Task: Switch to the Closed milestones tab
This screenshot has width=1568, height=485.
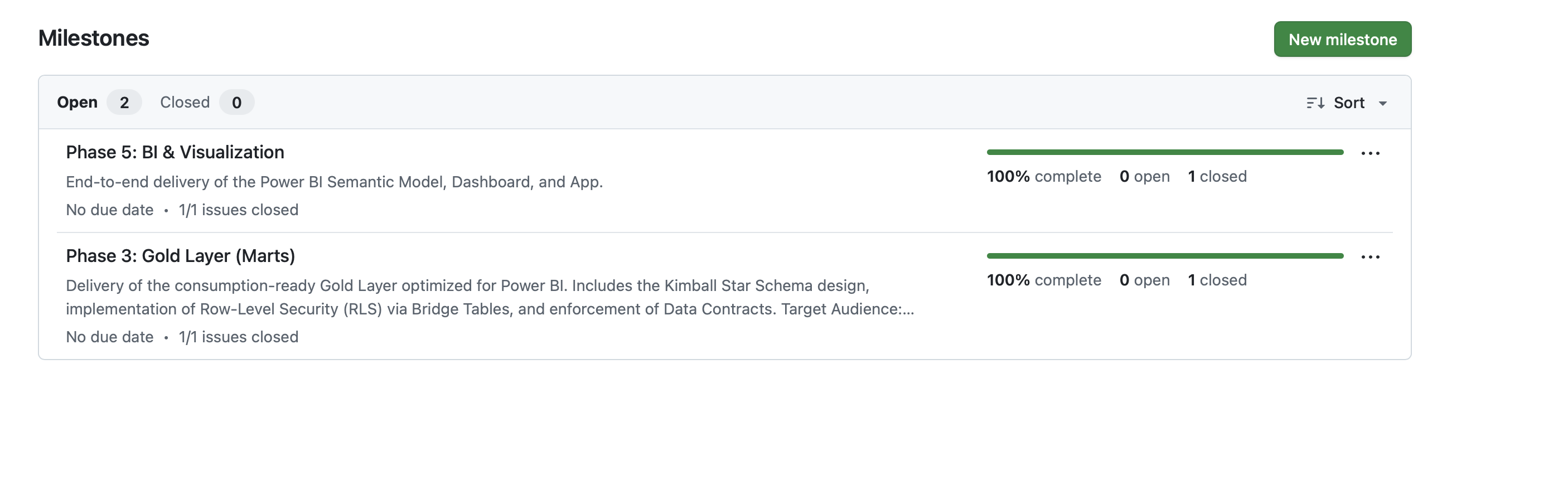Action: point(185,102)
